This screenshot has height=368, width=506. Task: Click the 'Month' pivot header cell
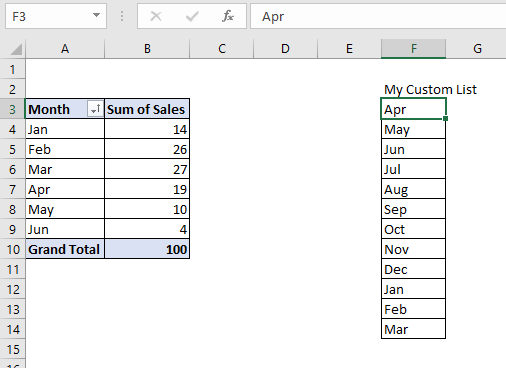(x=65, y=109)
